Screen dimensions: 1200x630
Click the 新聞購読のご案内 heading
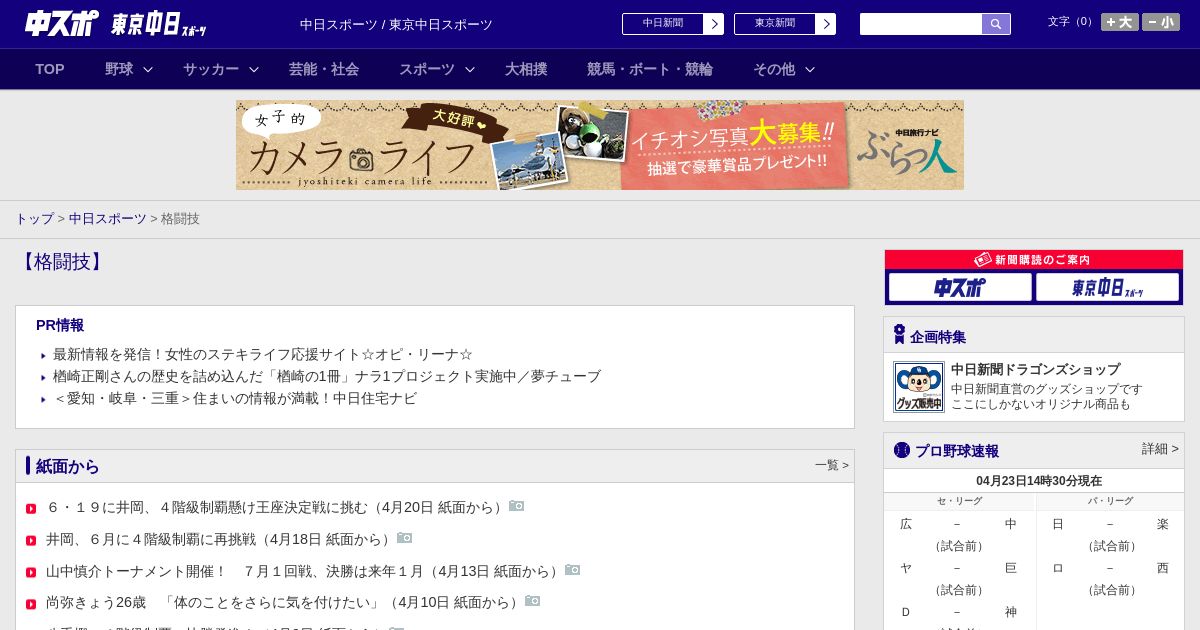(1034, 260)
